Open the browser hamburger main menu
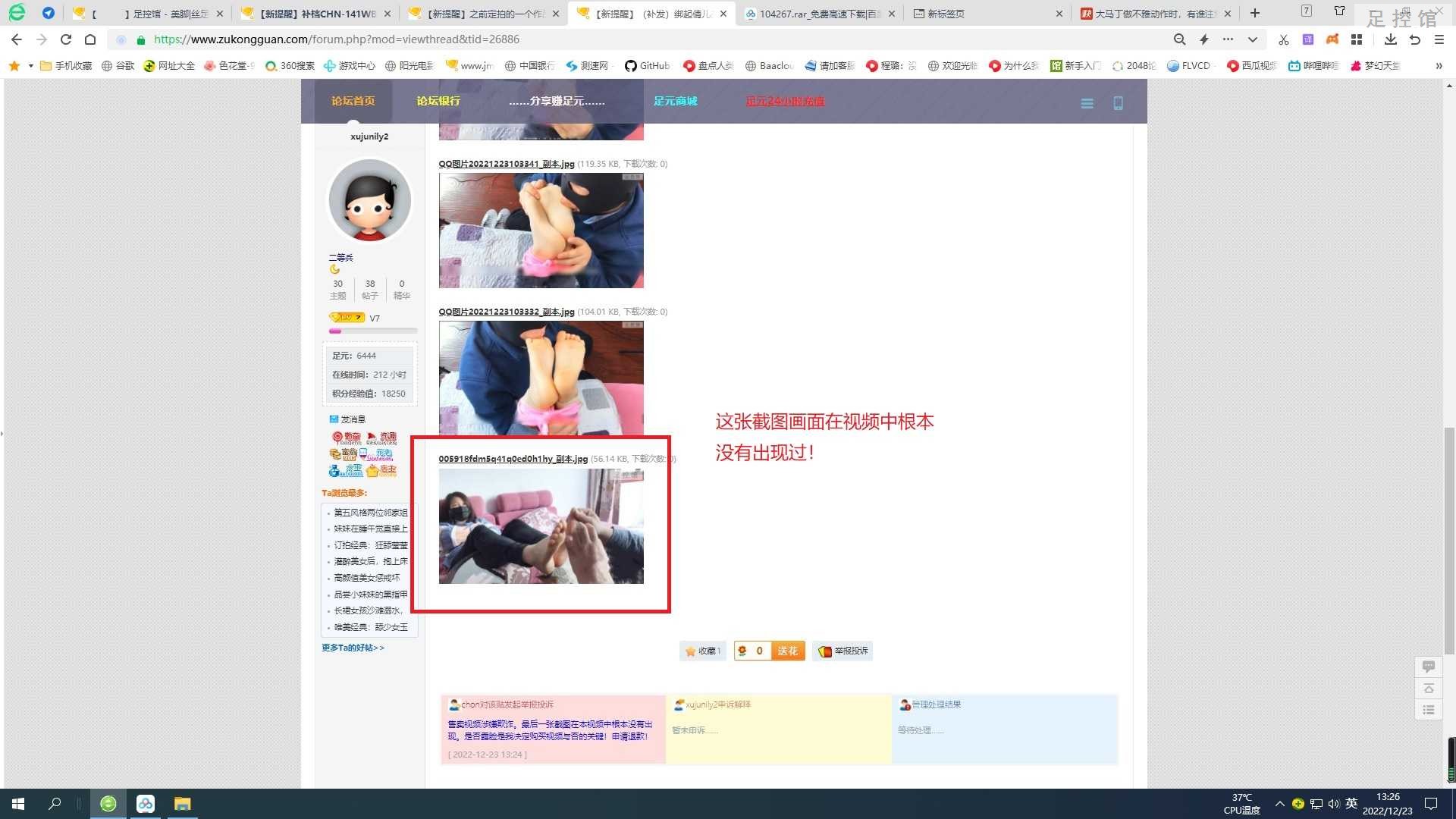 click(1439, 39)
